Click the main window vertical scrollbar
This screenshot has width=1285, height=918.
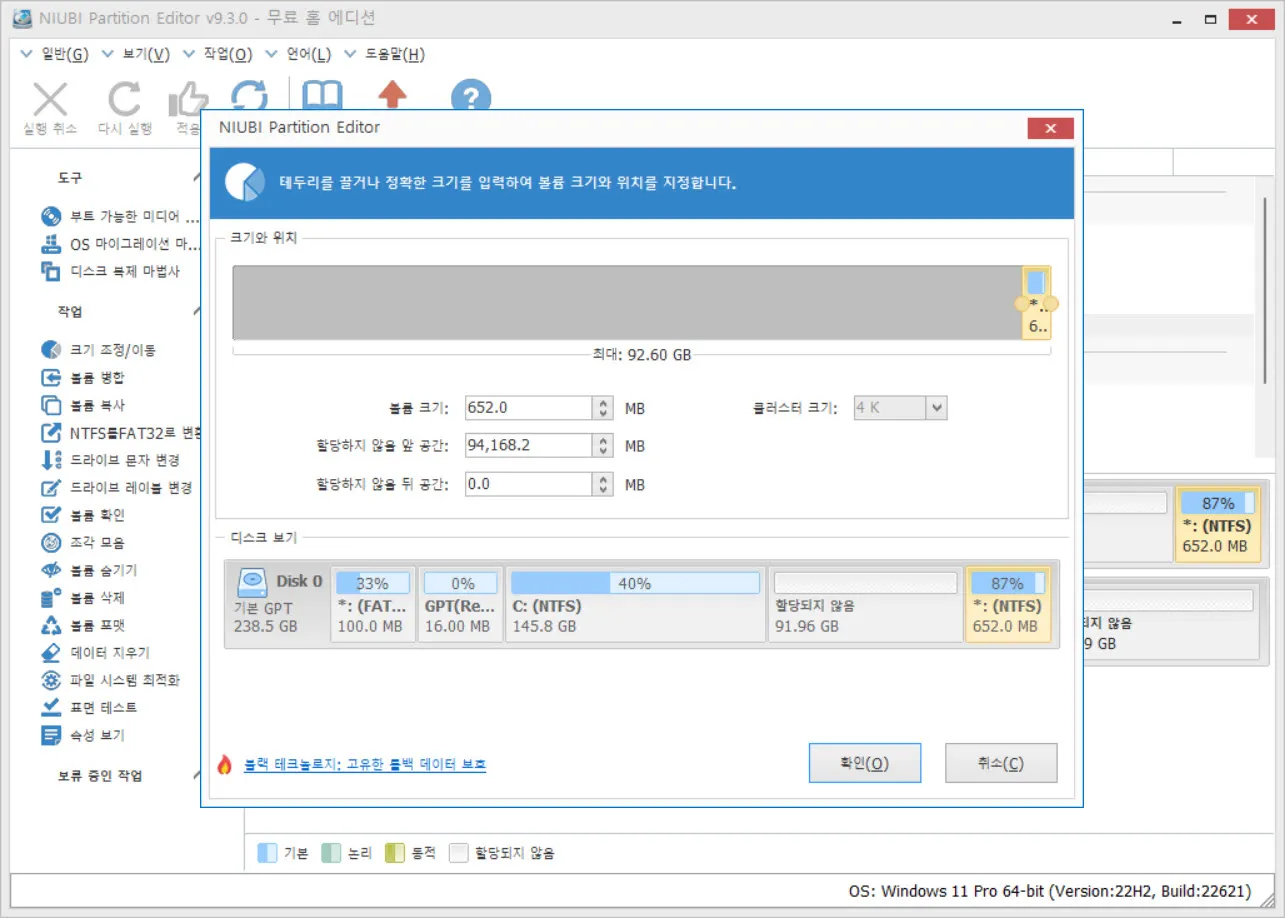click(x=1267, y=290)
